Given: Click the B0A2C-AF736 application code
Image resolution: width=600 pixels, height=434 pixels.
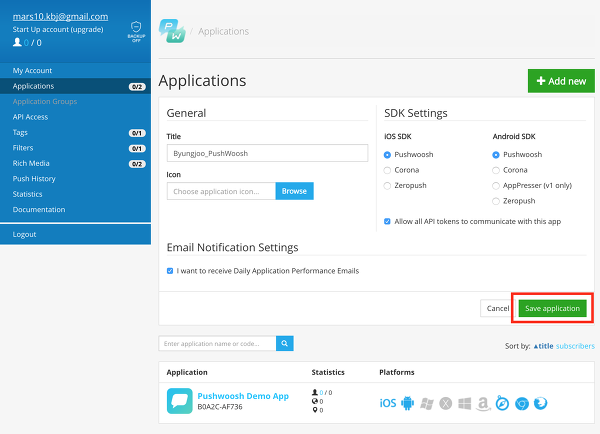Looking at the screenshot, I should (x=220, y=407).
